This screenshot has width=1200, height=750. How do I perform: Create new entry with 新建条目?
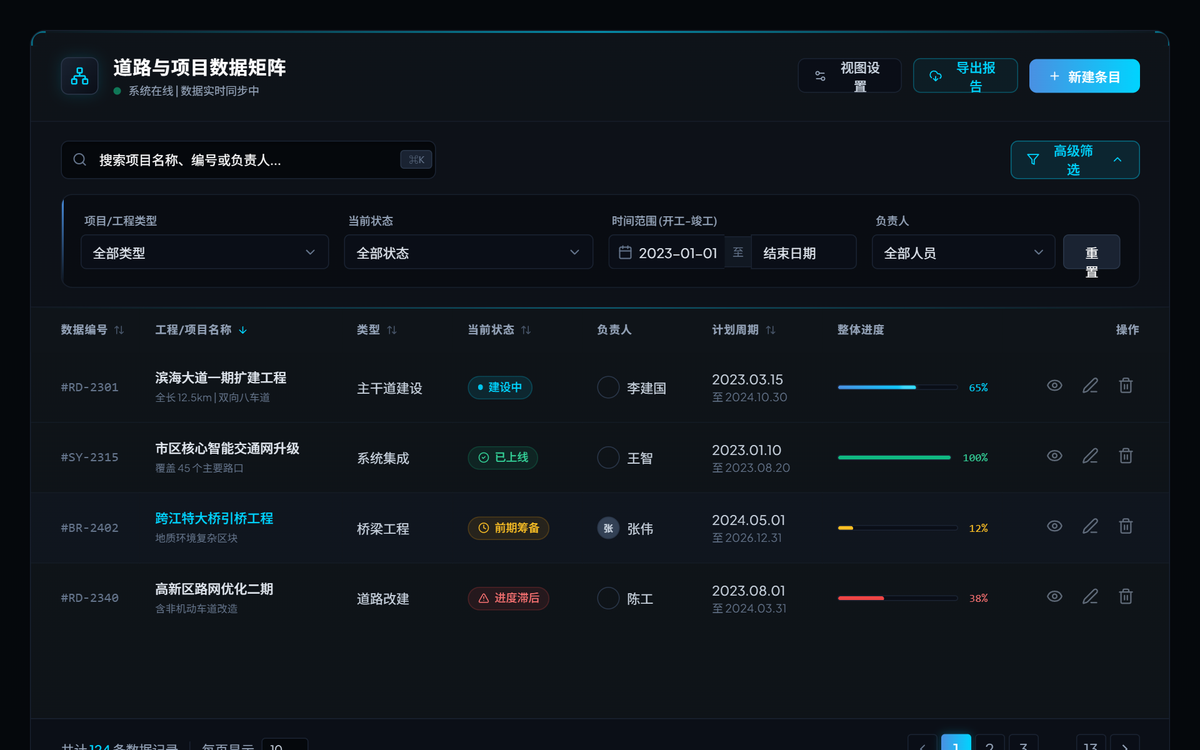1084,76
